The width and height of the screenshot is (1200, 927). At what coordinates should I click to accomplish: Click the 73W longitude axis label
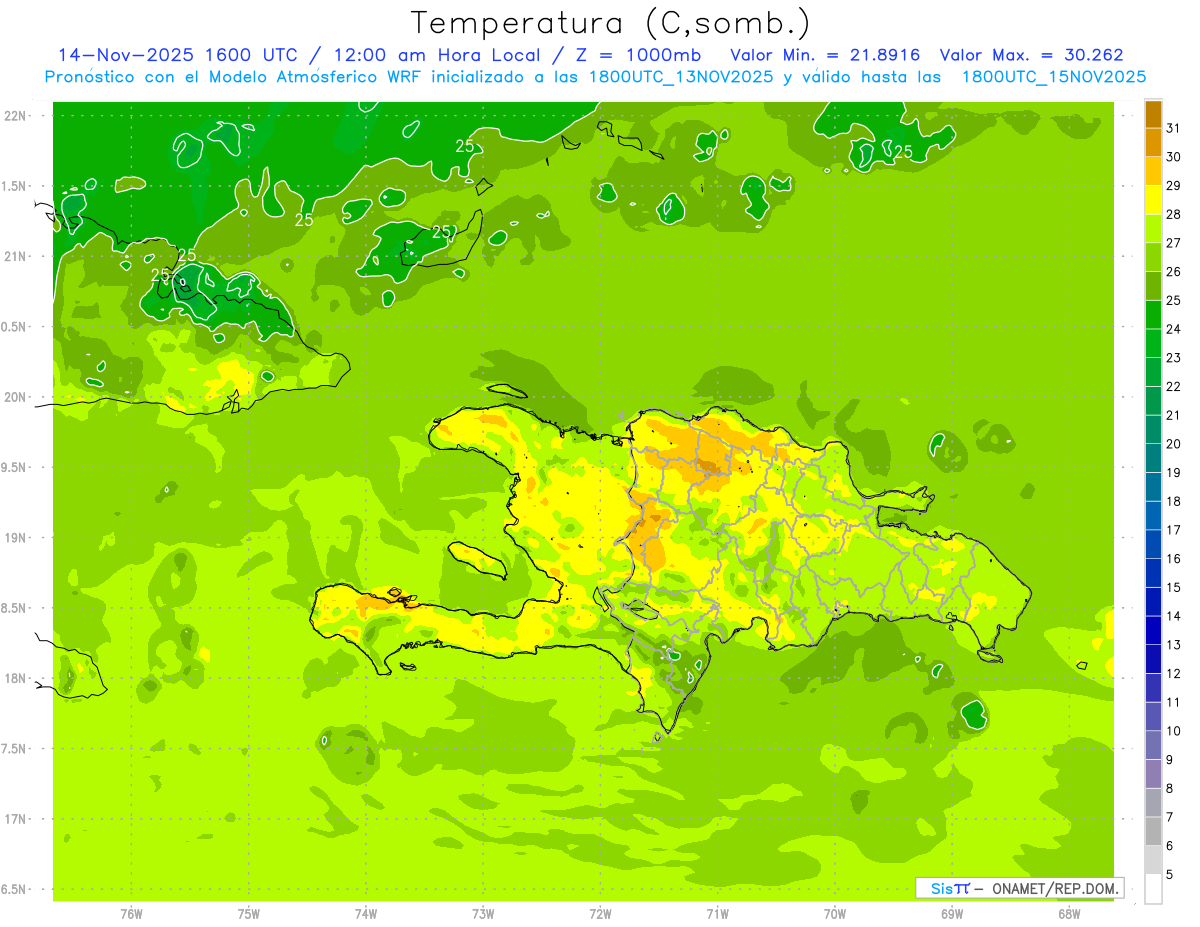[x=483, y=914]
